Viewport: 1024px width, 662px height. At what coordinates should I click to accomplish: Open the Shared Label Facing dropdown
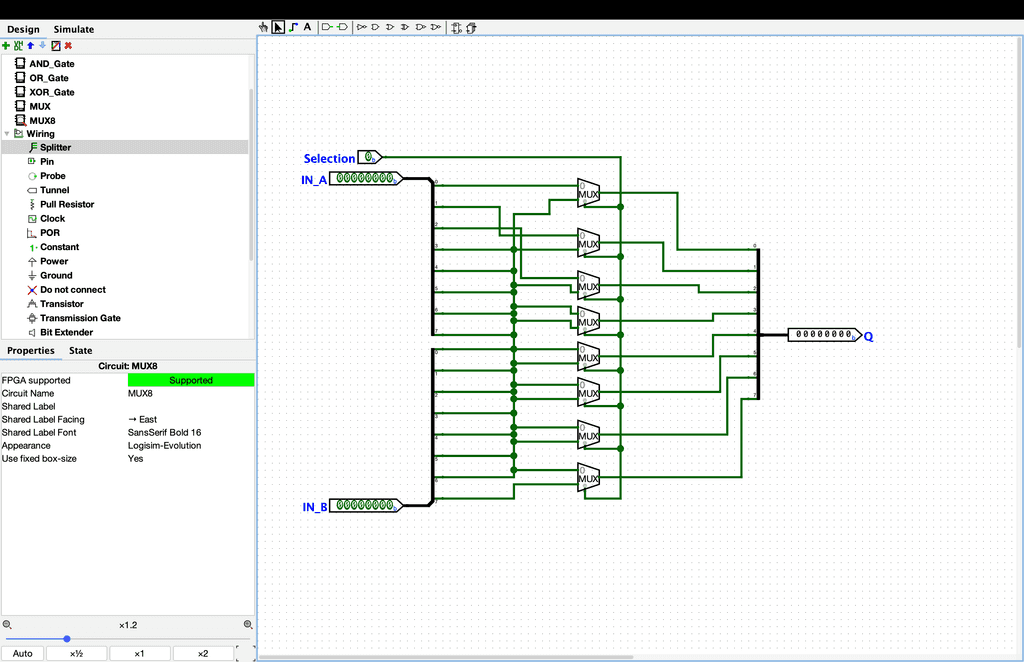tap(190, 420)
